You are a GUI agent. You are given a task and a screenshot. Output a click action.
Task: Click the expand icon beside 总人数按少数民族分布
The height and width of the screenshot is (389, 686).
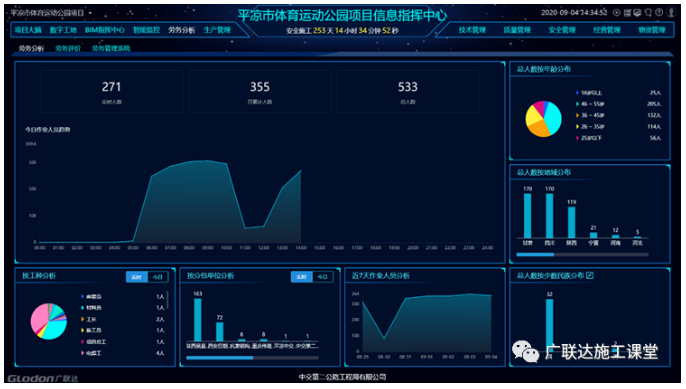(590, 275)
